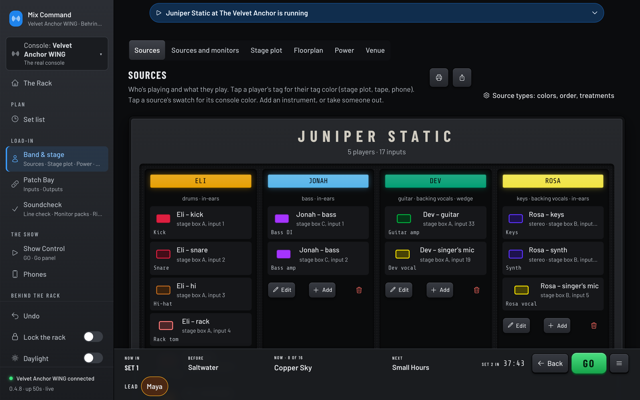640x400 pixels.
Task: Delete Dev's player column with trash icon
Action: 476,290
